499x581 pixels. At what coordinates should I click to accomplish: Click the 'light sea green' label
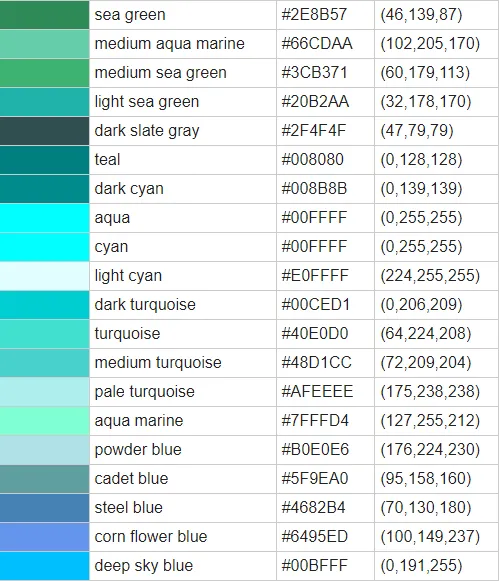tap(147, 102)
